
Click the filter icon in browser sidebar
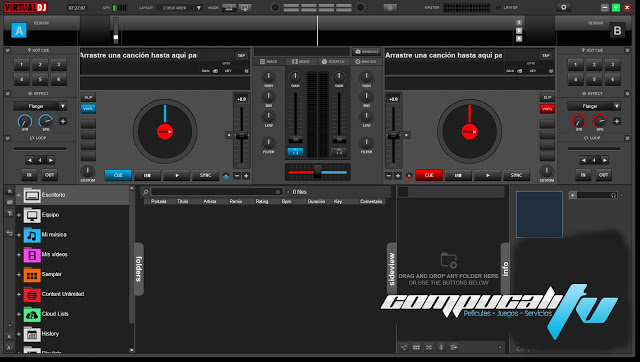9,213
